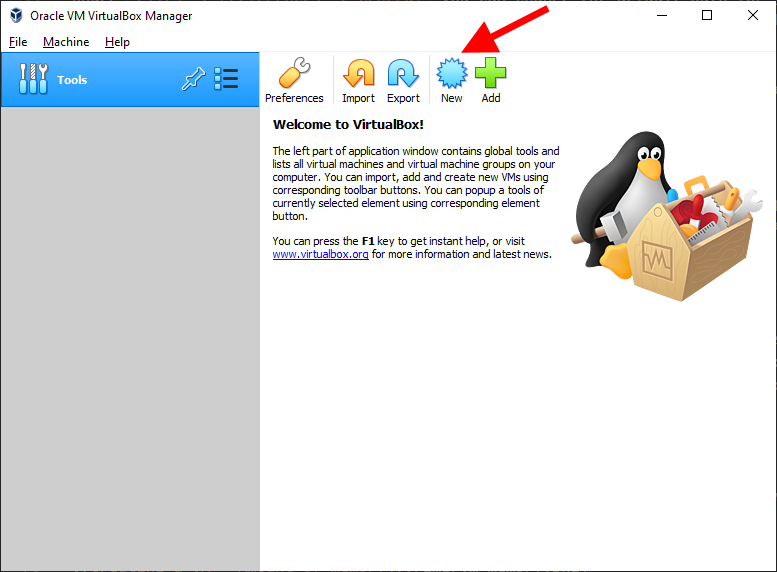
Task: Click the pin icon beside Tools
Action: point(193,79)
